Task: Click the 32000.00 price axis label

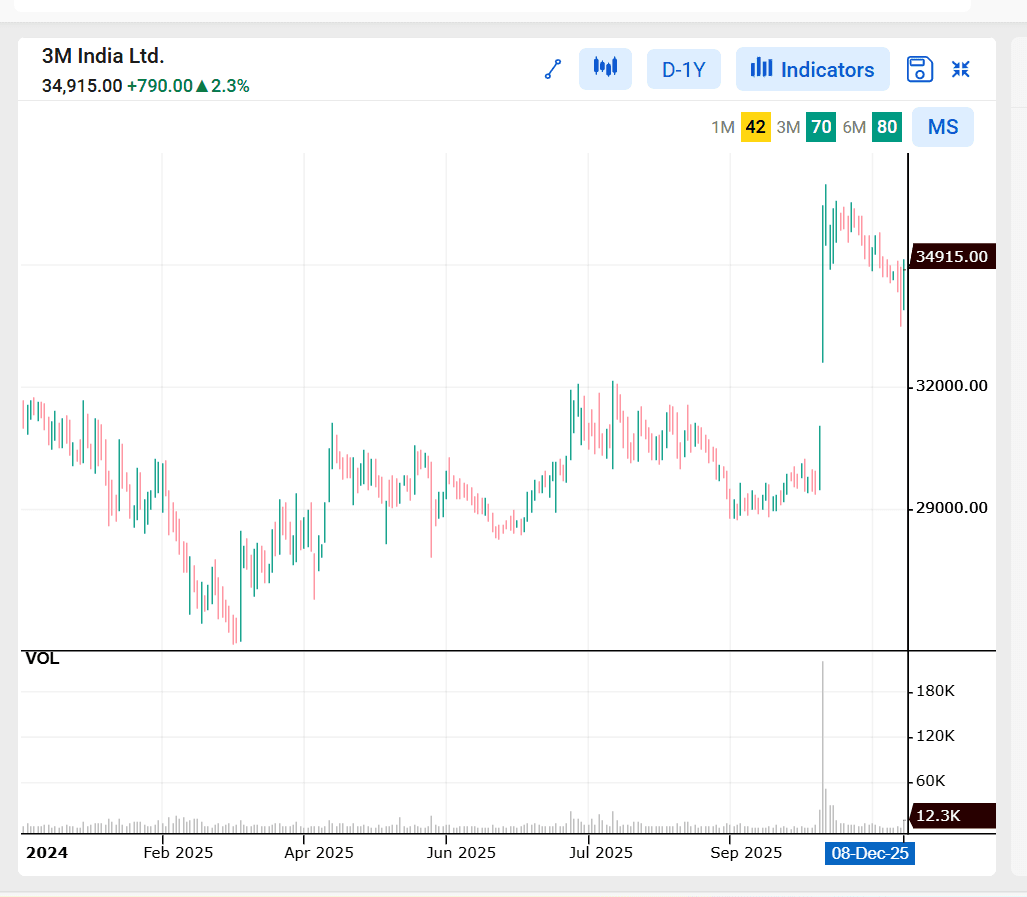Action: tap(952, 386)
